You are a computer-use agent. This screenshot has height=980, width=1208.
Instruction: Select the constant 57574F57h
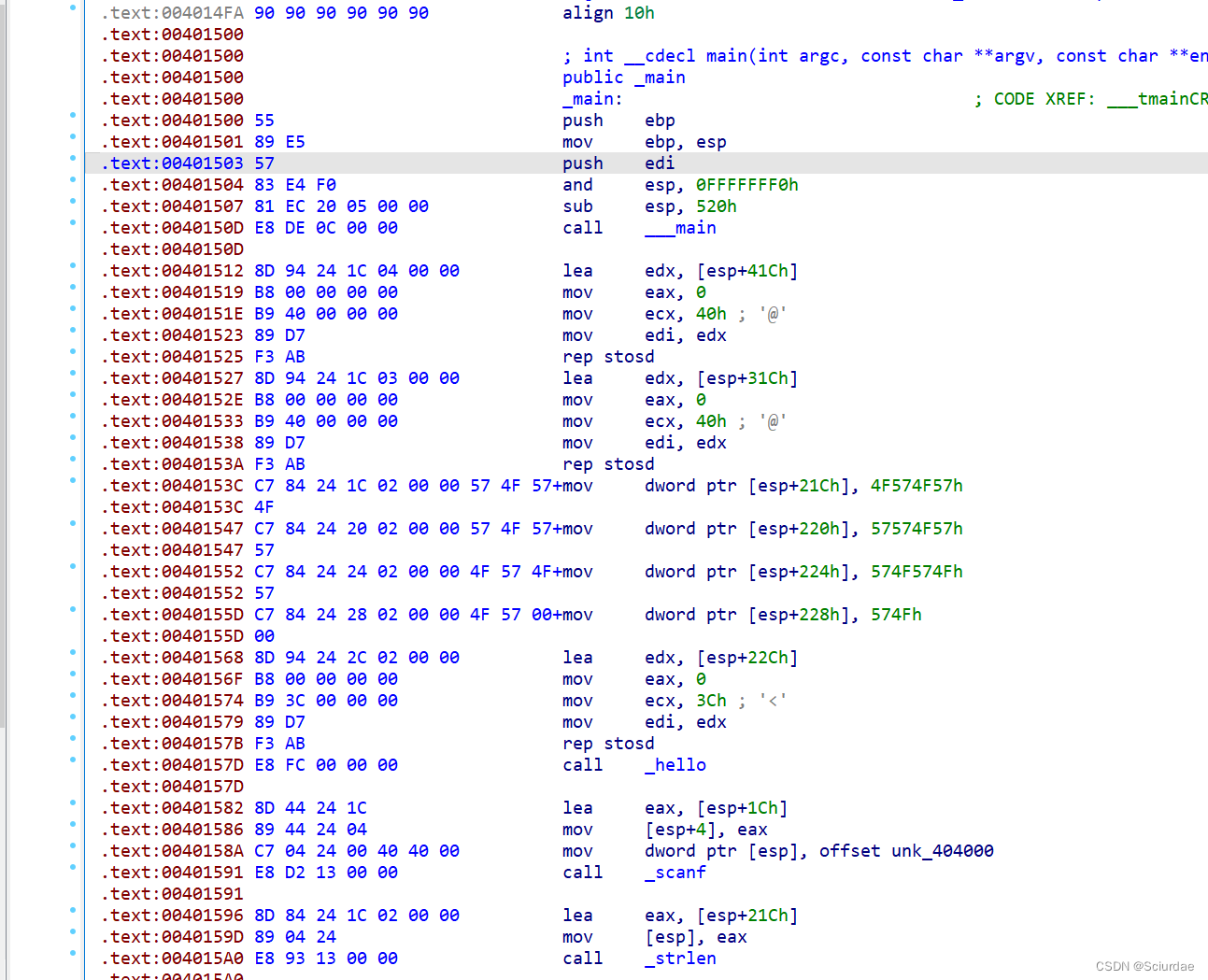point(917,529)
